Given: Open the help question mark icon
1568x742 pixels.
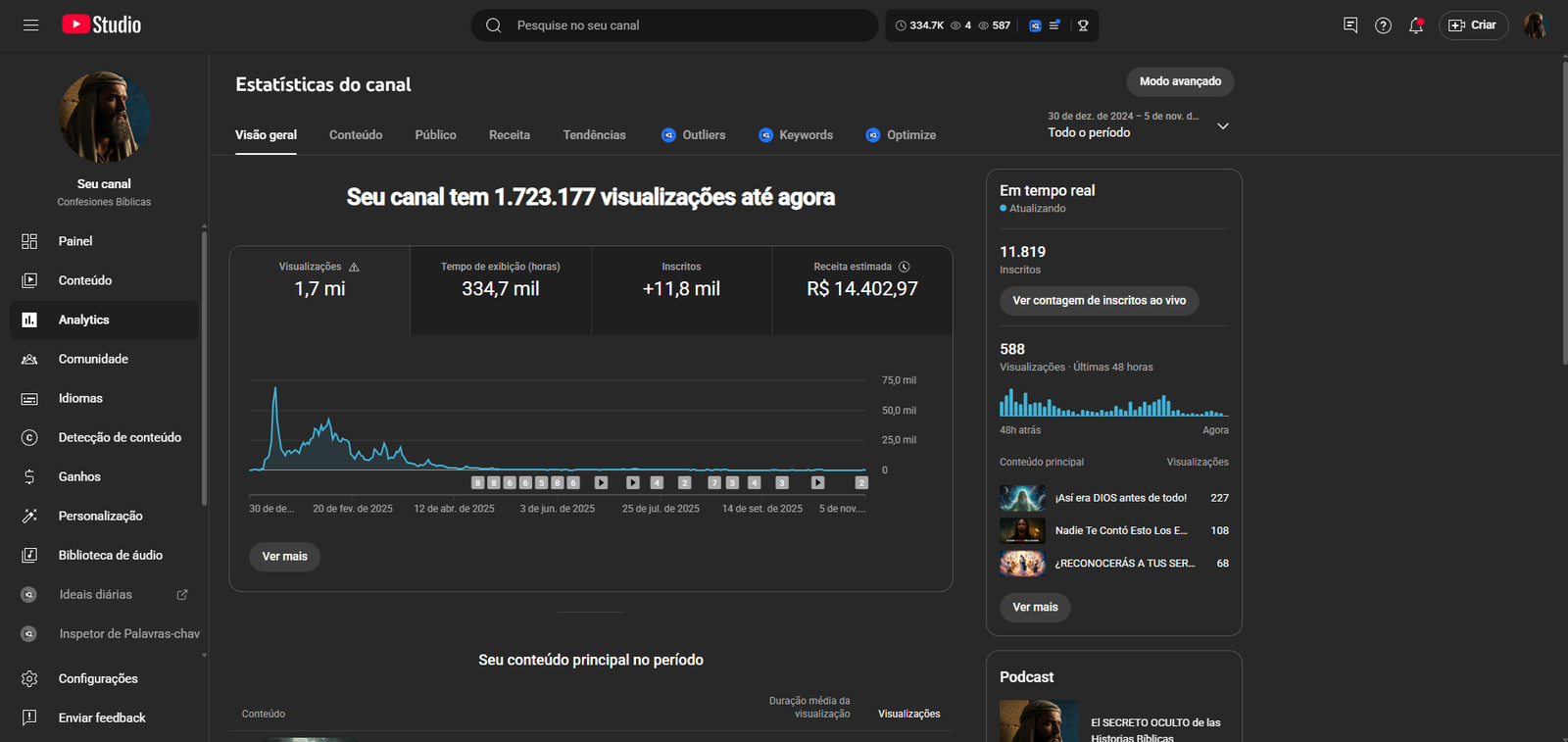Looking at the screenshot, I should point(1383,25).
